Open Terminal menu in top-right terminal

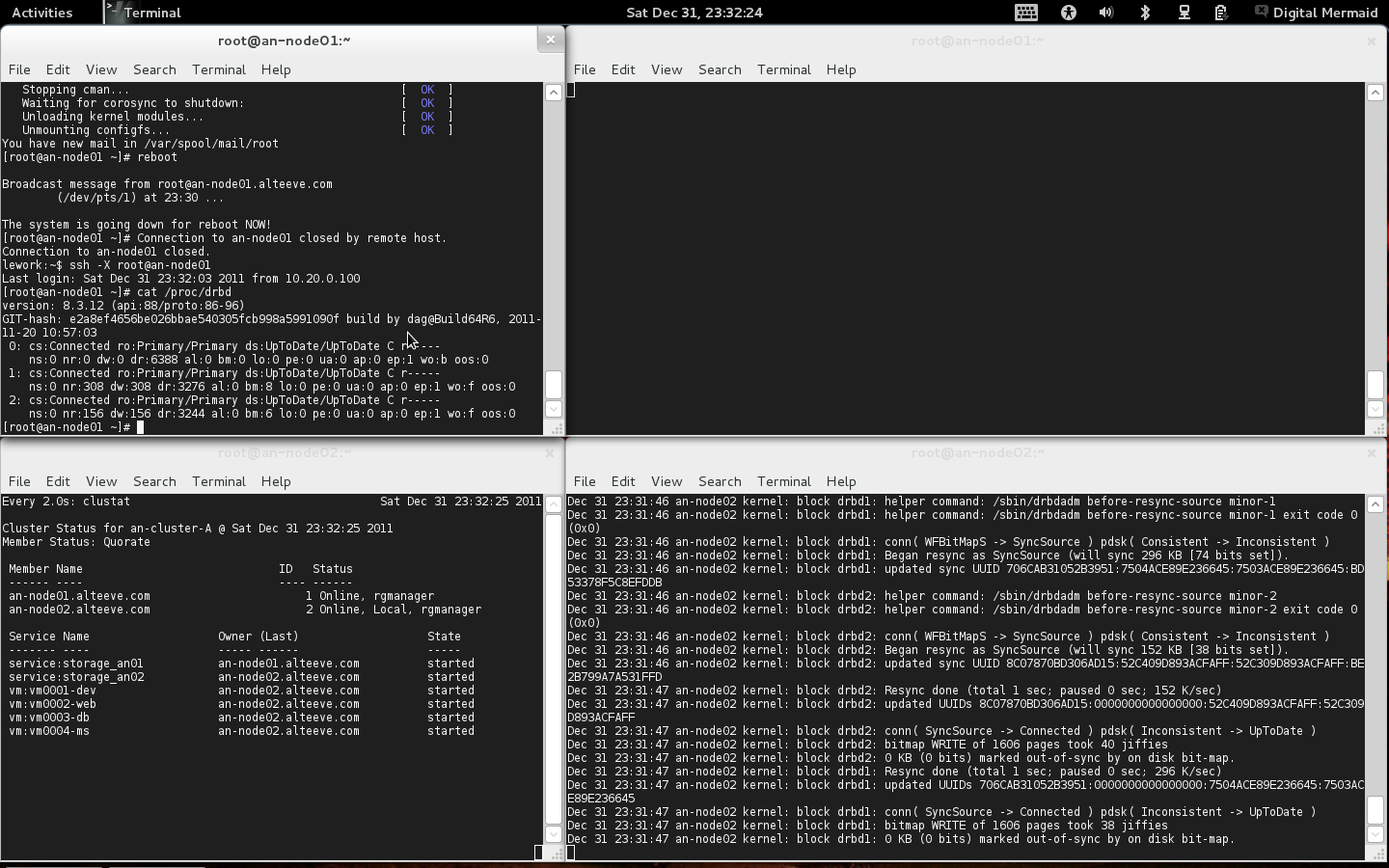click(x=784, y=69)
